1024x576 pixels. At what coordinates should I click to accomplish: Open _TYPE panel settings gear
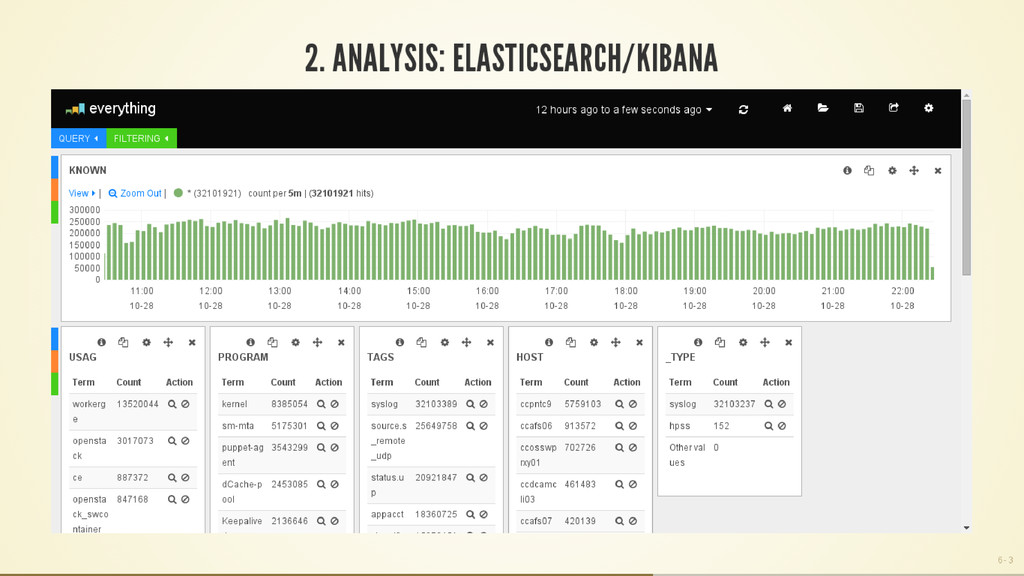tap(743, 342)
